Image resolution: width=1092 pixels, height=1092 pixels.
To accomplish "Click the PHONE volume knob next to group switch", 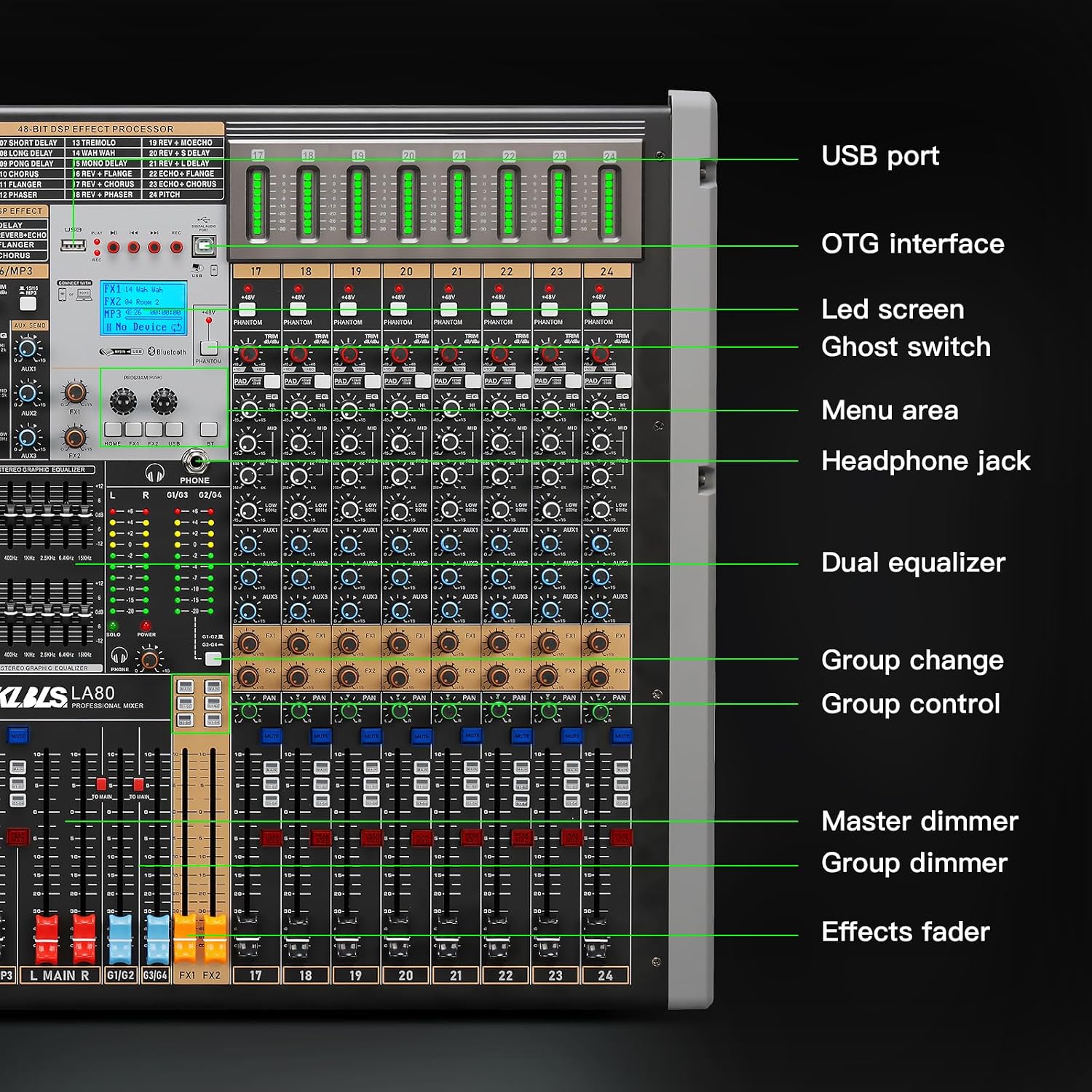I will [x=150, y=660].
